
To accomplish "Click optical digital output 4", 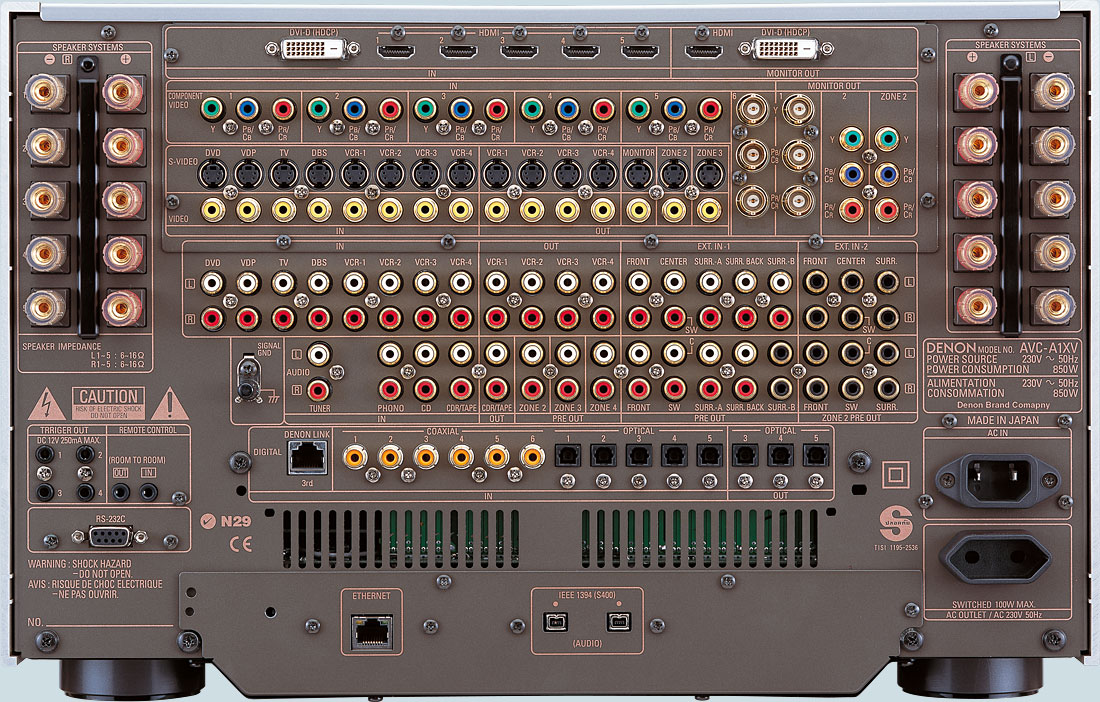I will point(780,456).
